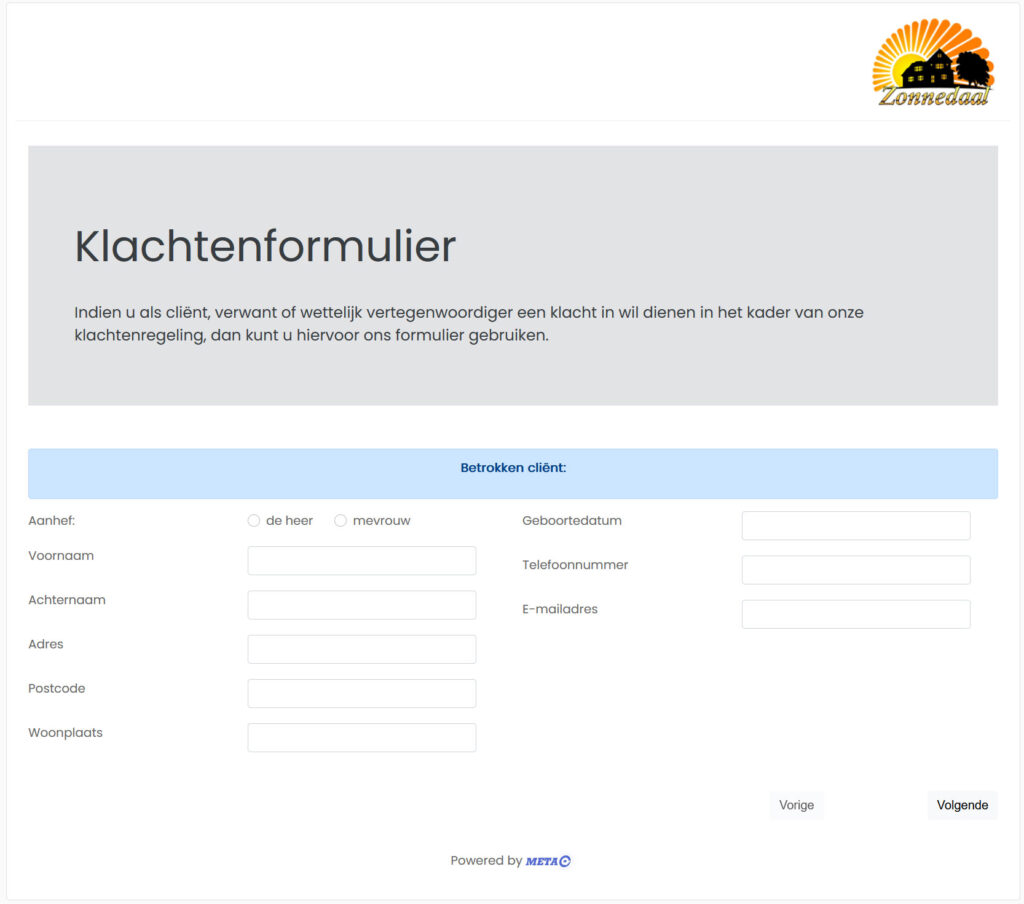Click the 'Voornaam' label

pyautogui.click(x=61, y=556)
